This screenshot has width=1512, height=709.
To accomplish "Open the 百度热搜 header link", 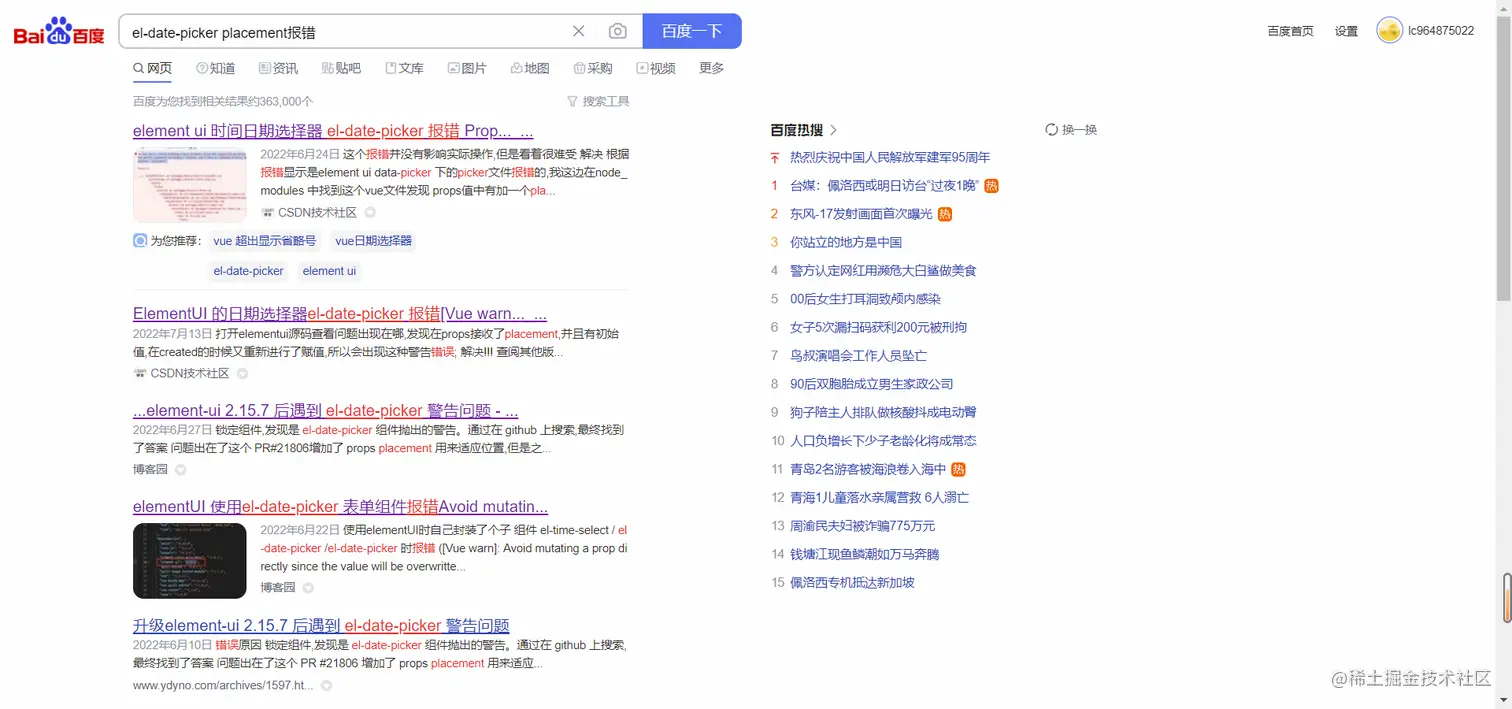I will pyautogui.click(x=804, y=130).
